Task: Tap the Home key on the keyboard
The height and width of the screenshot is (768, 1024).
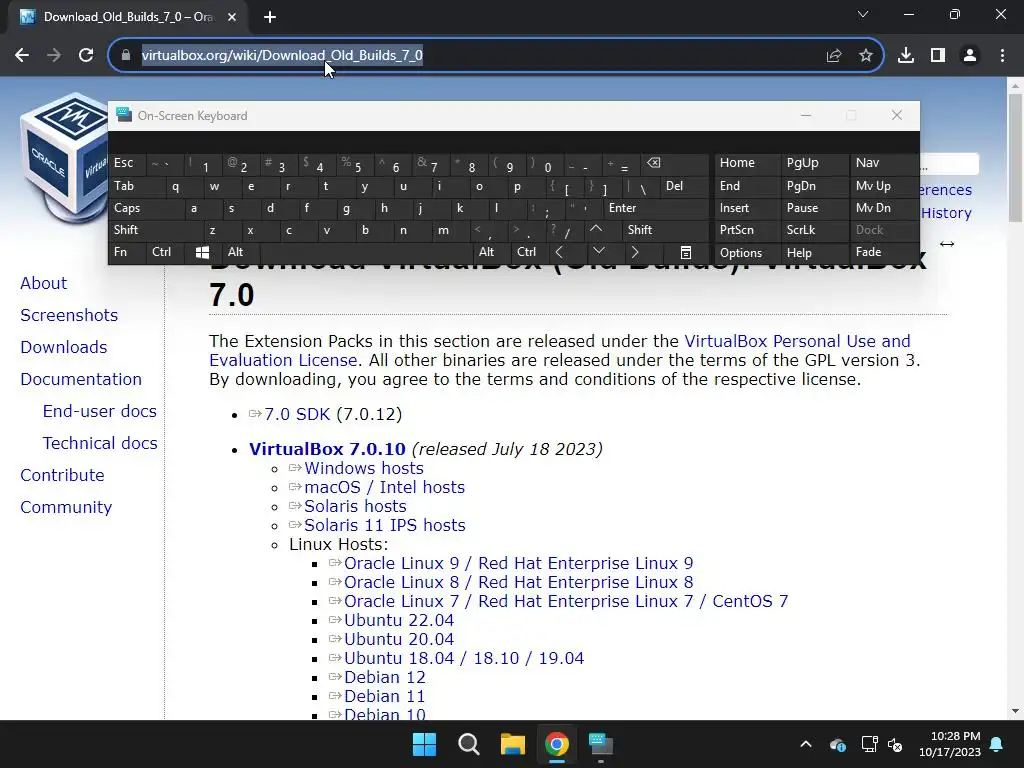Action: 747,163
